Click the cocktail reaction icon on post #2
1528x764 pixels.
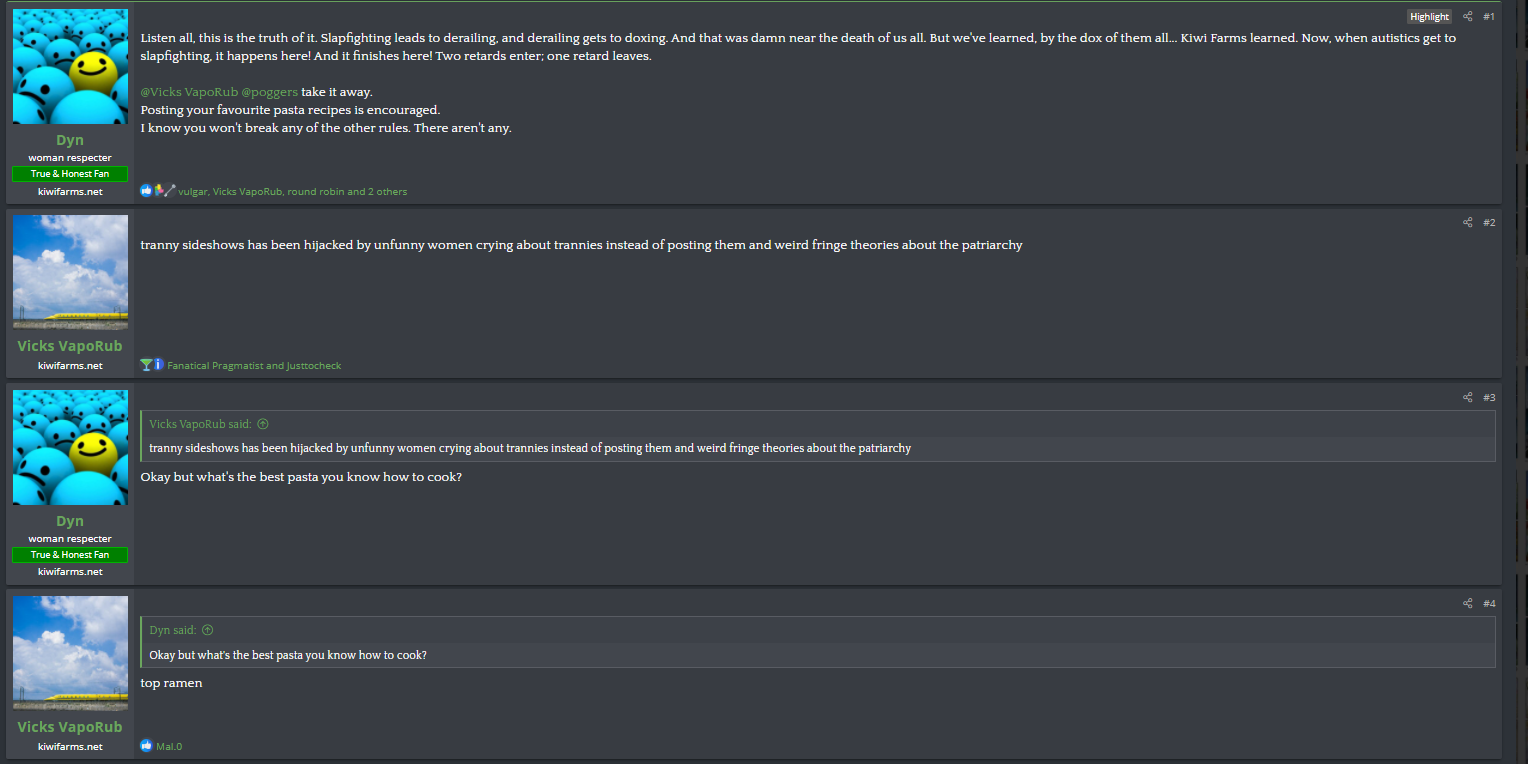tap(146, 365)
